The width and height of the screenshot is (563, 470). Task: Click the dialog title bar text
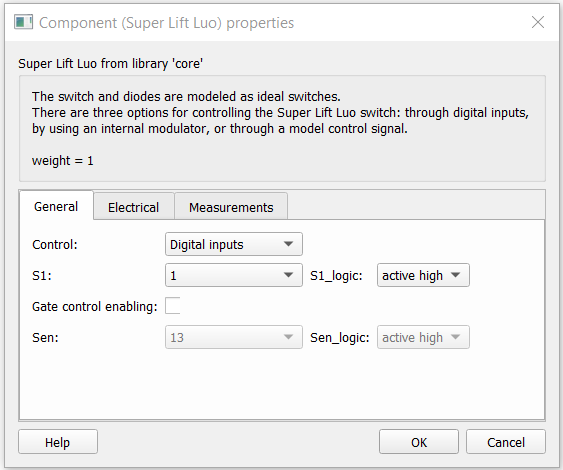[166, 23]
